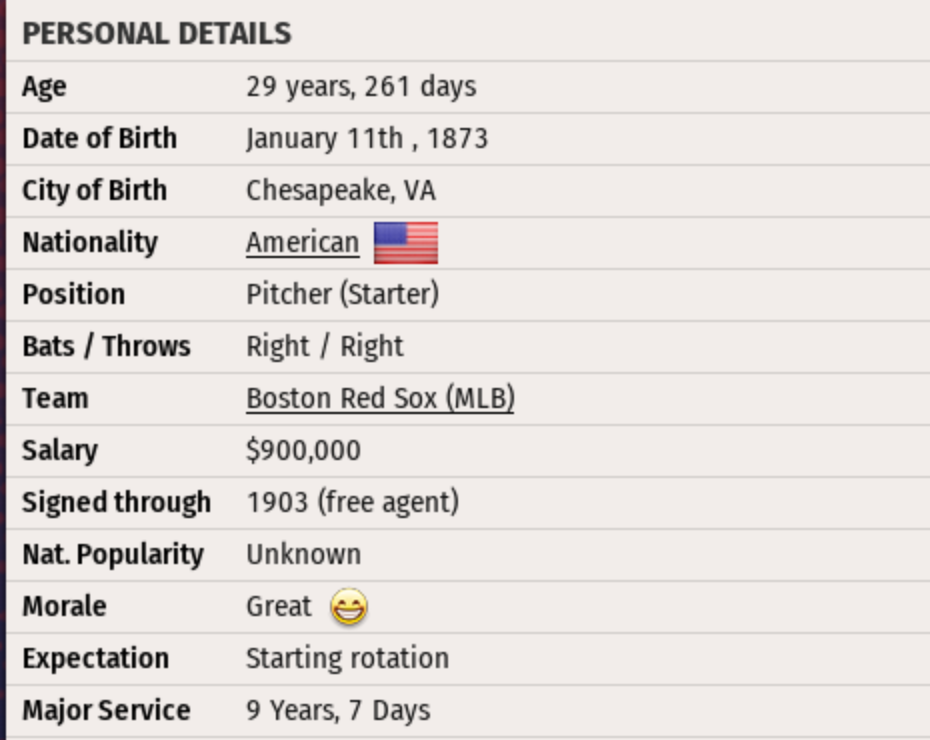This screenshot has height=740, width=930.
Task: Click the smiley morale face icon
Action: pyautogui.click(x=348, y=607)
